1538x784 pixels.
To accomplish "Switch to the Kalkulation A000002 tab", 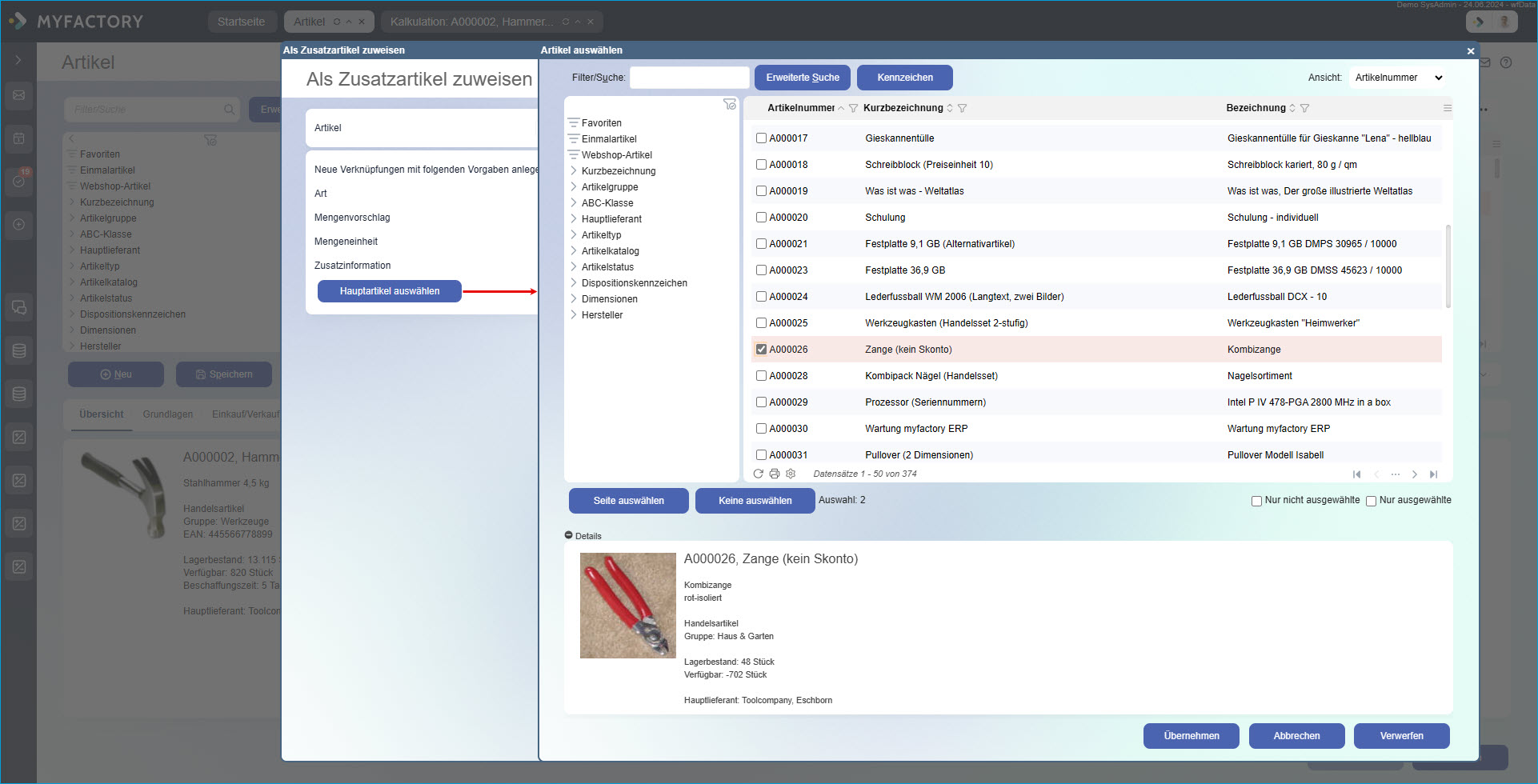I will point(471,22).
